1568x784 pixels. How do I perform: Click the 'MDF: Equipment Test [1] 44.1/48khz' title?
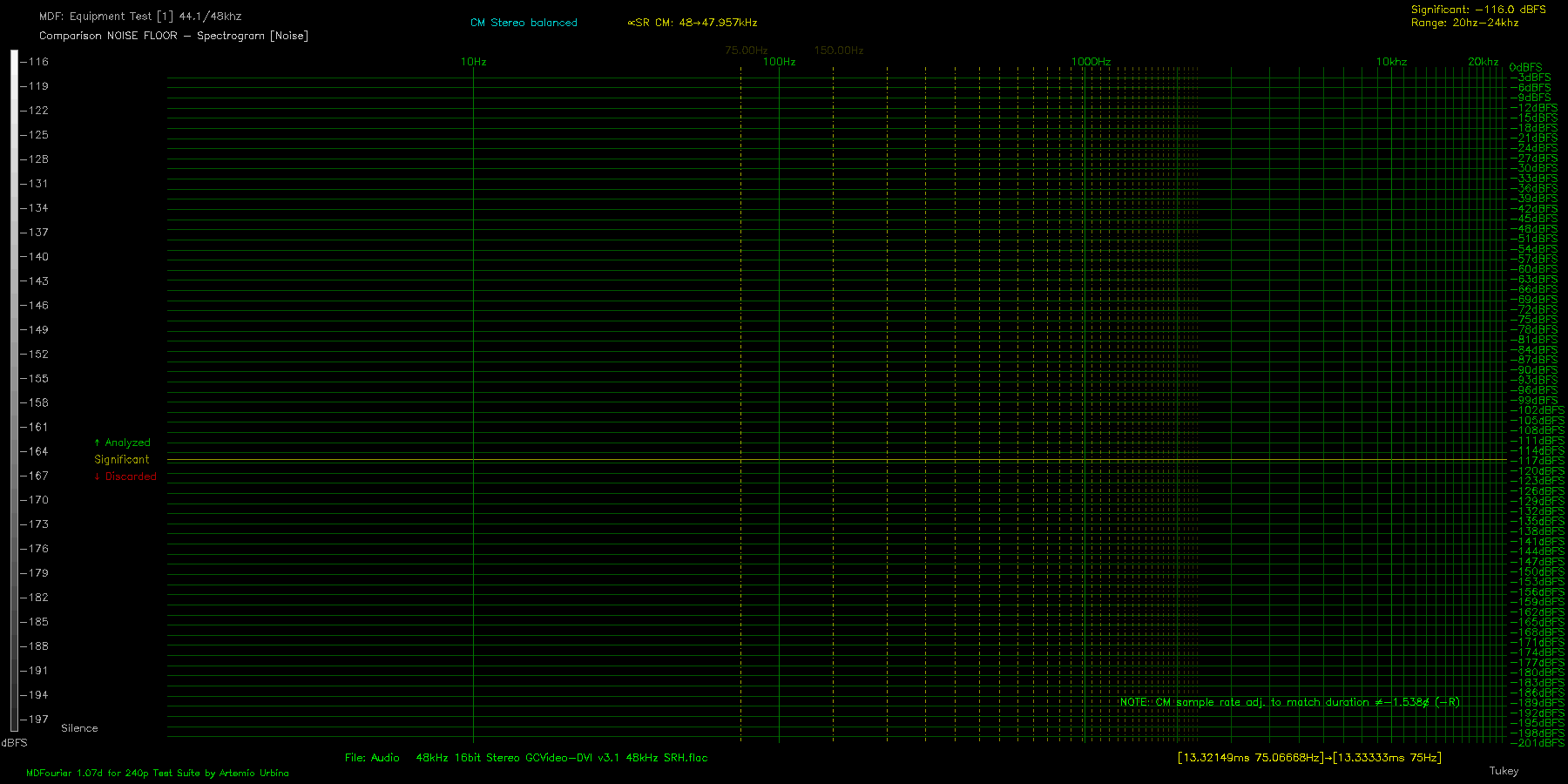pyautogui.click(x=140, y=17)
